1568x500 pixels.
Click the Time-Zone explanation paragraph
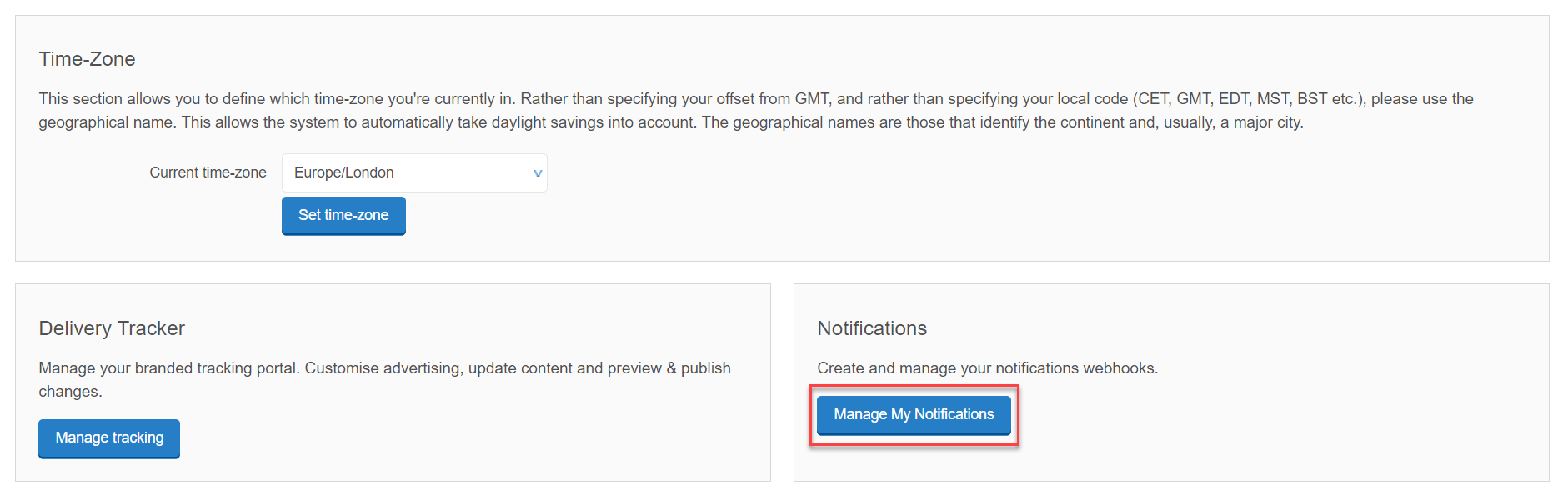click(750, 109)
